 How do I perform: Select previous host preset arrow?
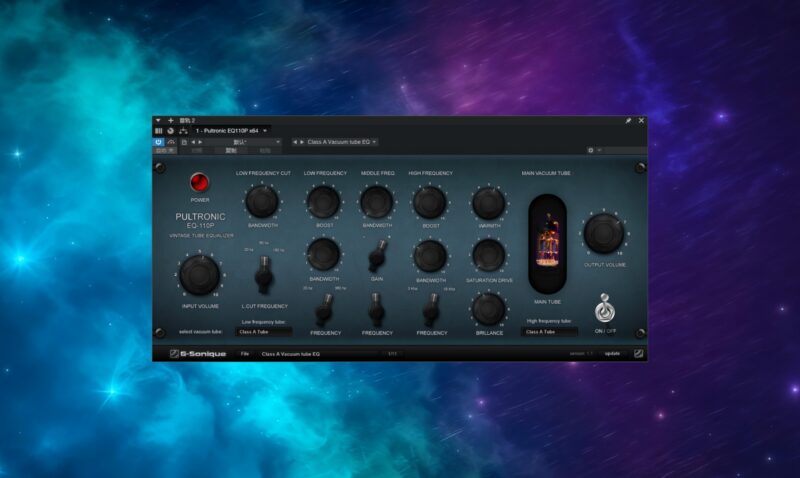click(x=193, y=142)
